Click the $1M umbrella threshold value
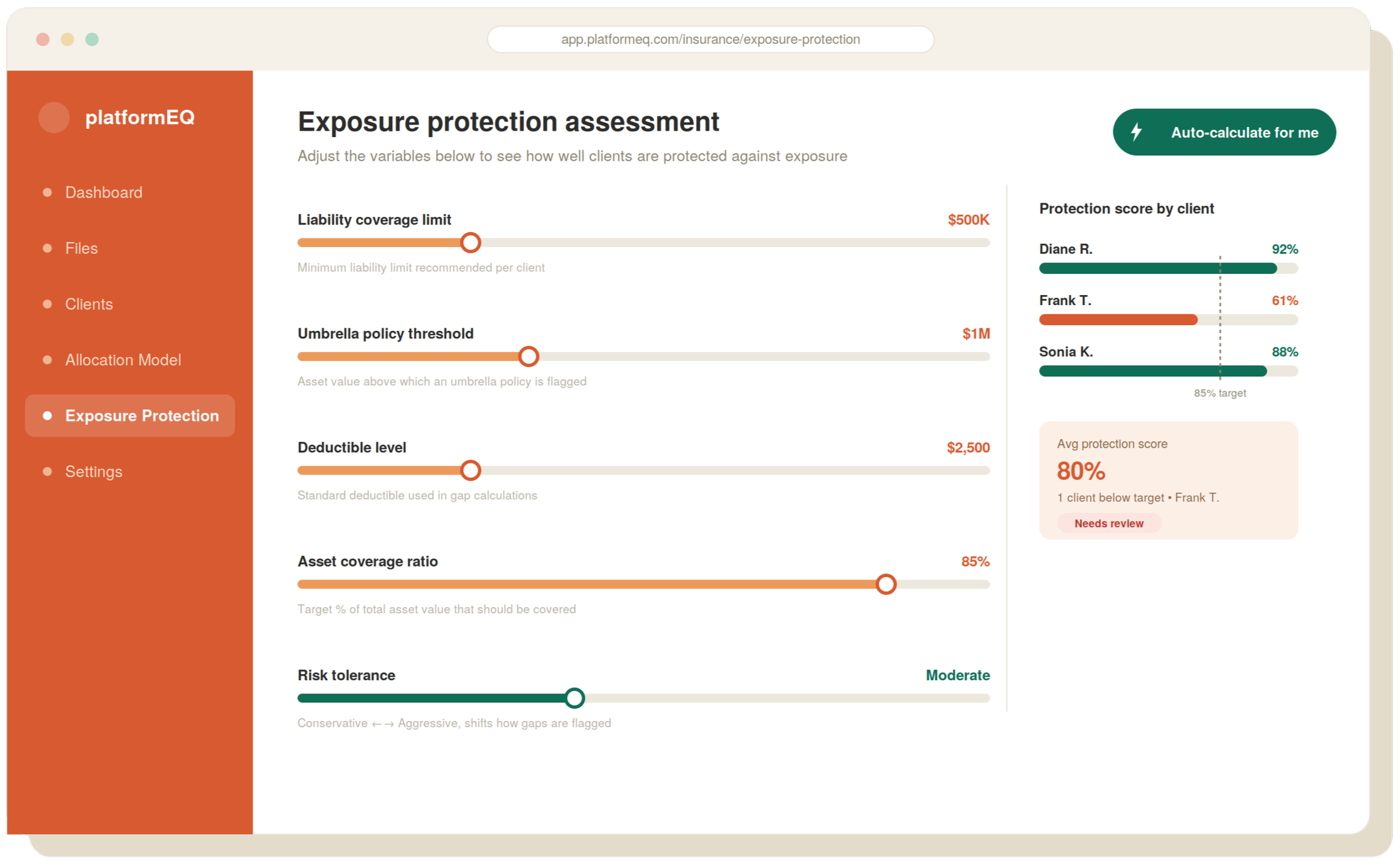1400x861 pixels. pyautogui.click(x=976, y=334)
